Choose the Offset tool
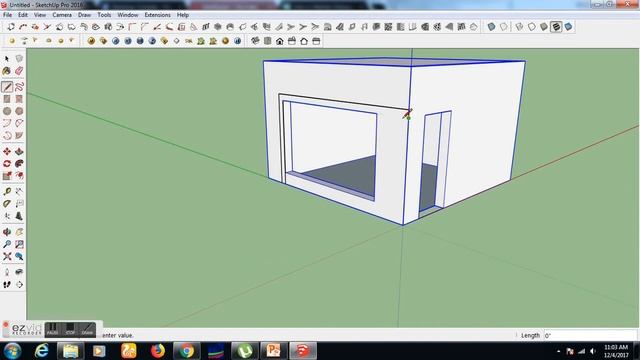The image size is (640, 360). (x=19, y=176)
